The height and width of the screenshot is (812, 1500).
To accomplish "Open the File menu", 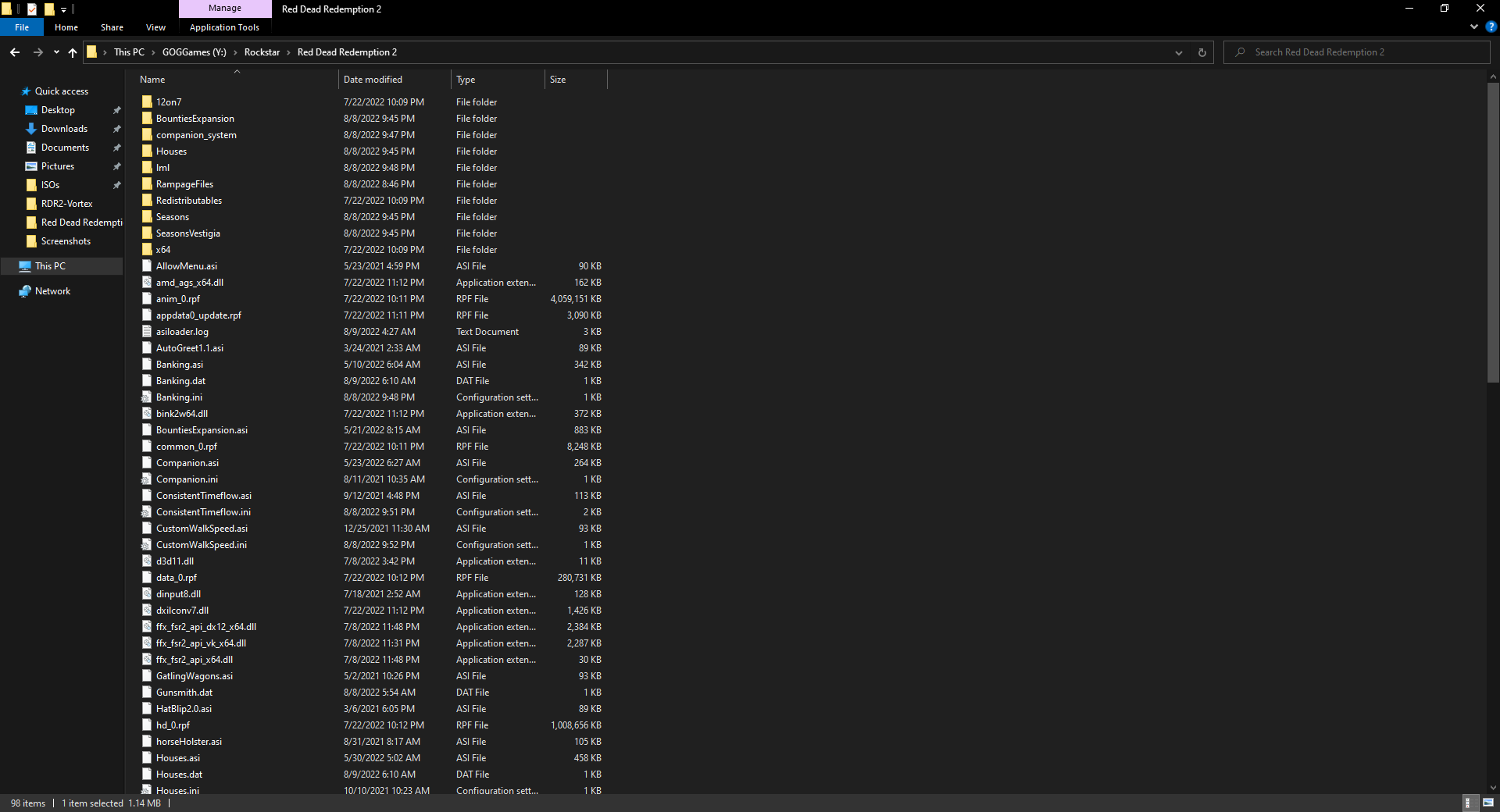I will coord(21,27).
